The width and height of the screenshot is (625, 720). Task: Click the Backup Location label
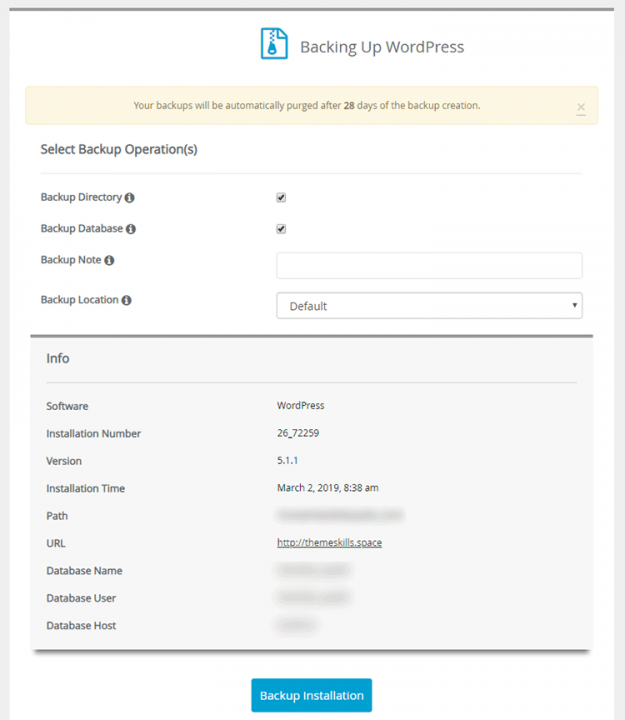pos(79,299)
